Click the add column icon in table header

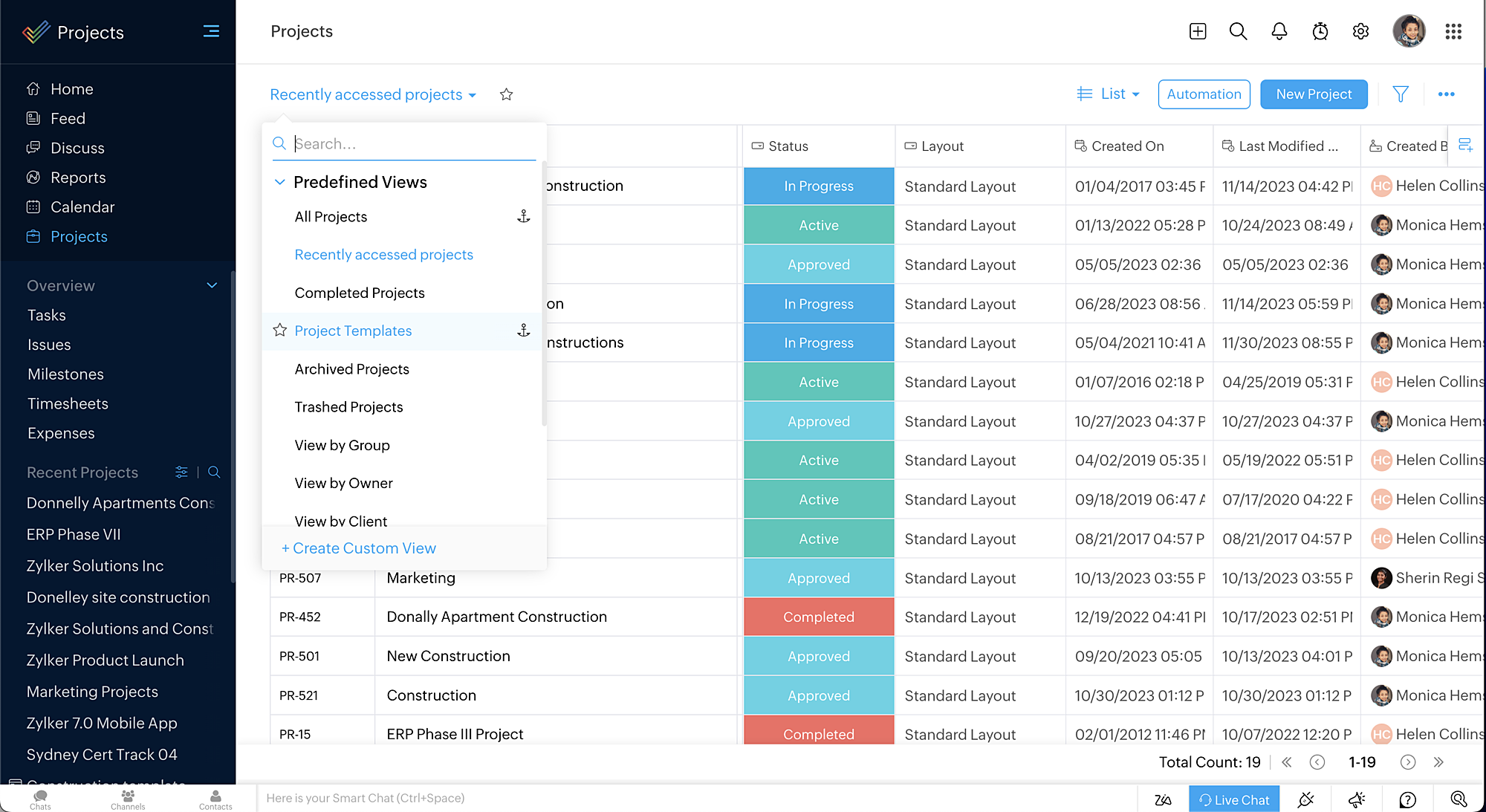pyautogui.click(x=1465, y=146)
